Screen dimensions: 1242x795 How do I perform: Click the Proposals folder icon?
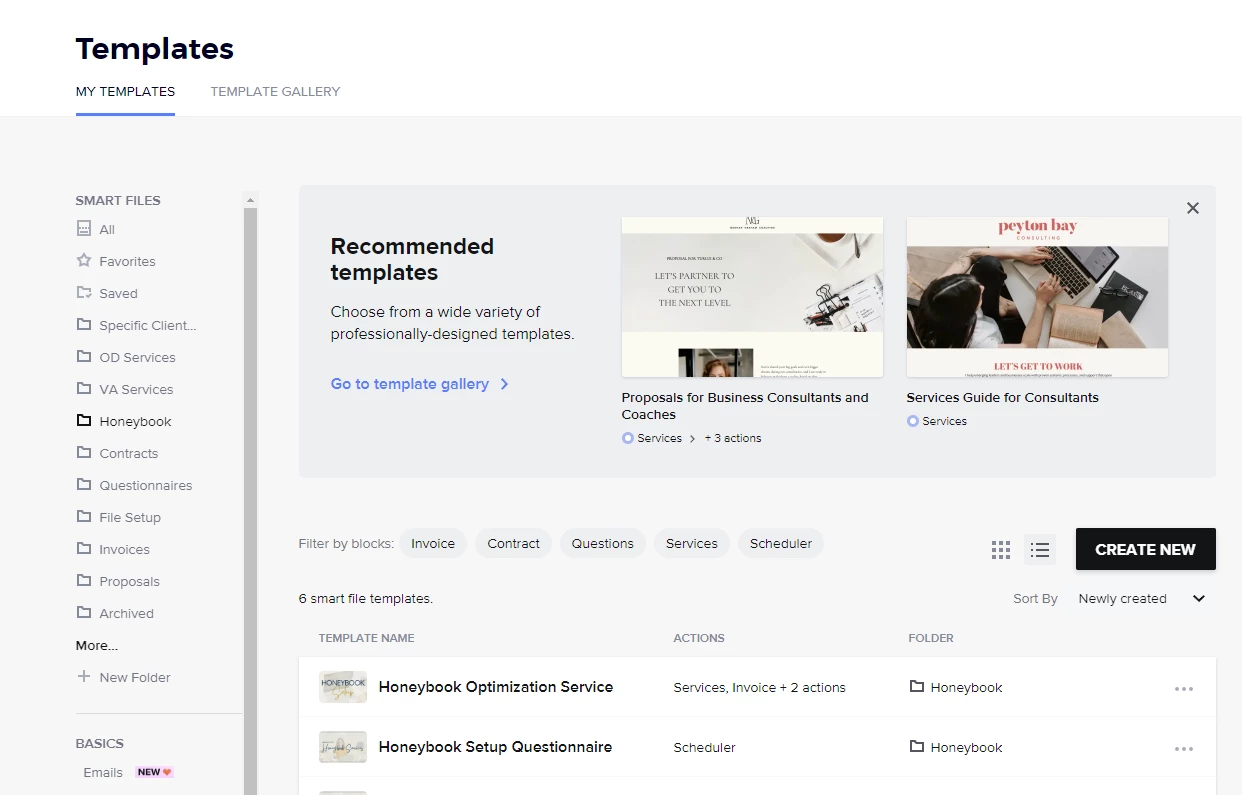click(84, 581)
